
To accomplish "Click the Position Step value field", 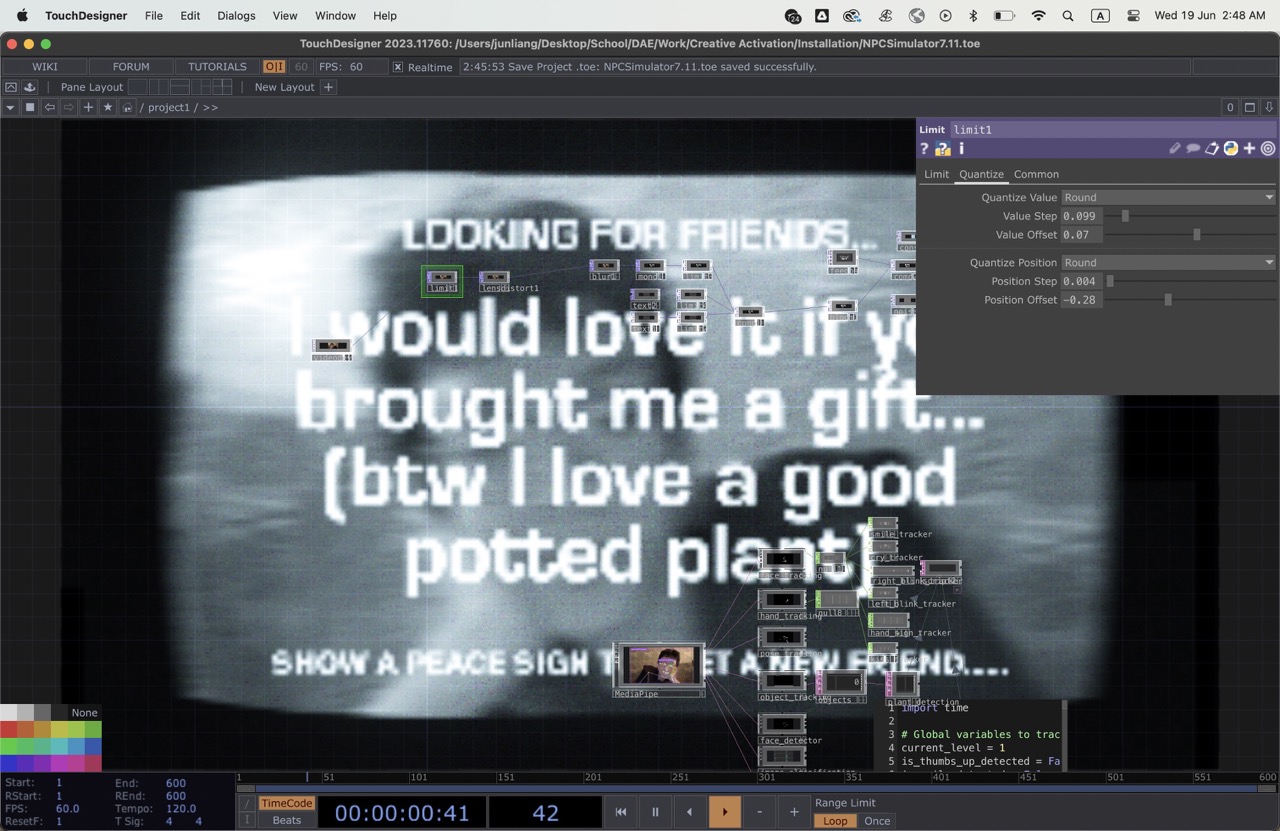I will [1081, 281].
